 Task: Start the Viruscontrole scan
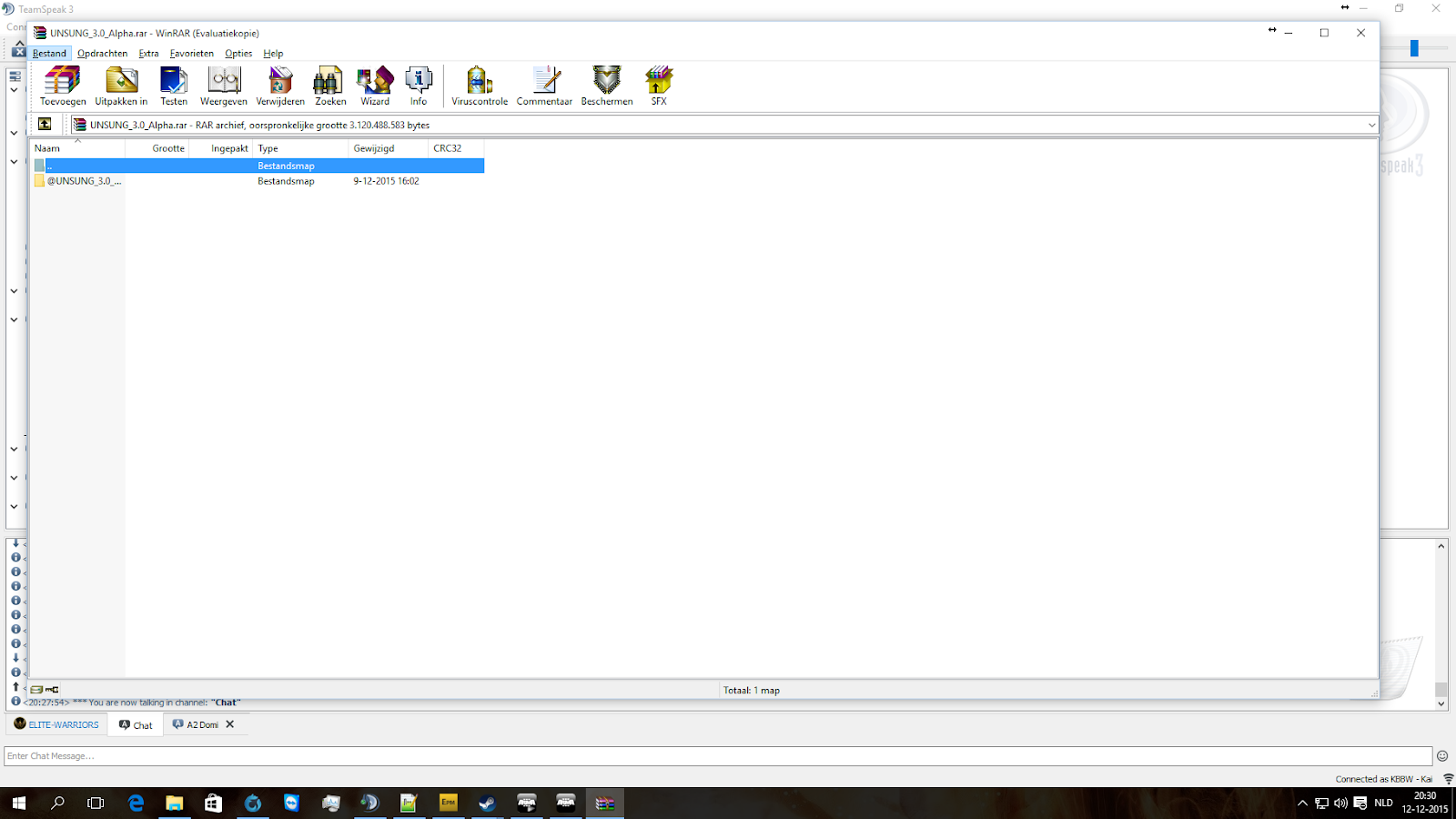click(x=480, y=86)
